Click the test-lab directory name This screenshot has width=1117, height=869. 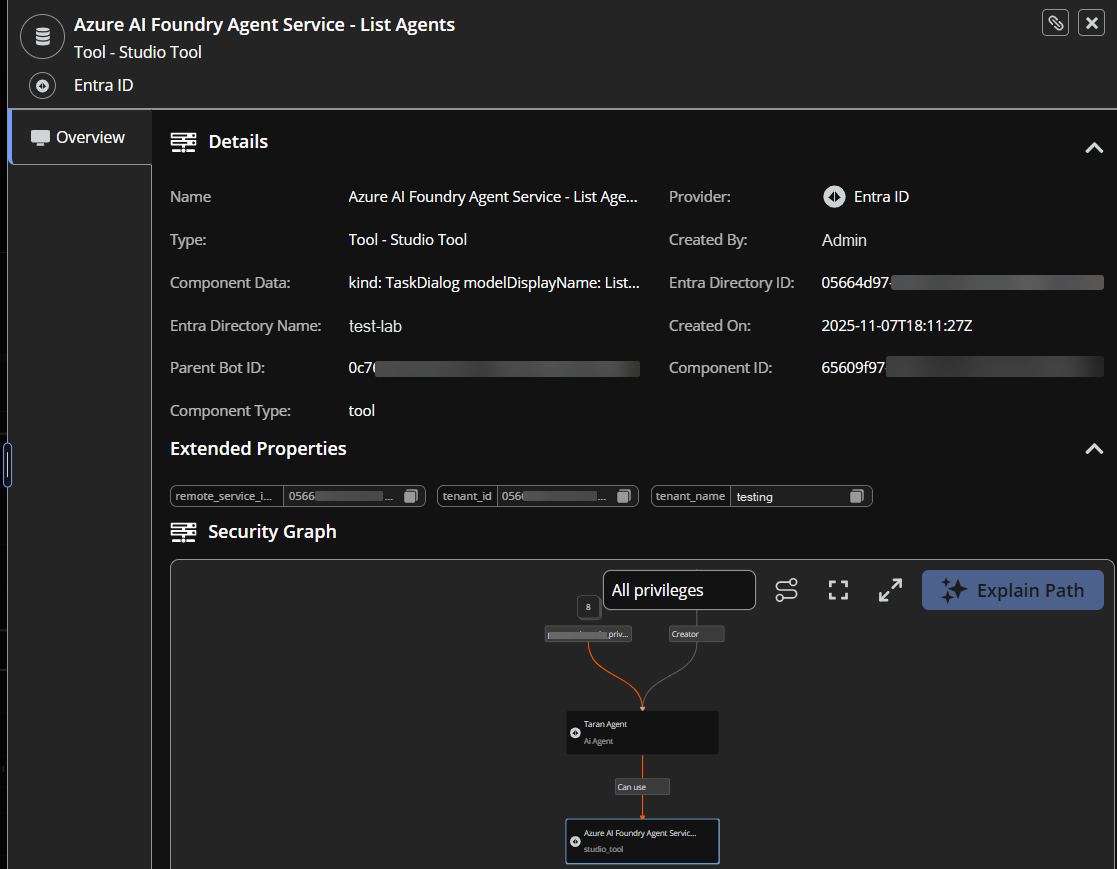pos(375,326)
